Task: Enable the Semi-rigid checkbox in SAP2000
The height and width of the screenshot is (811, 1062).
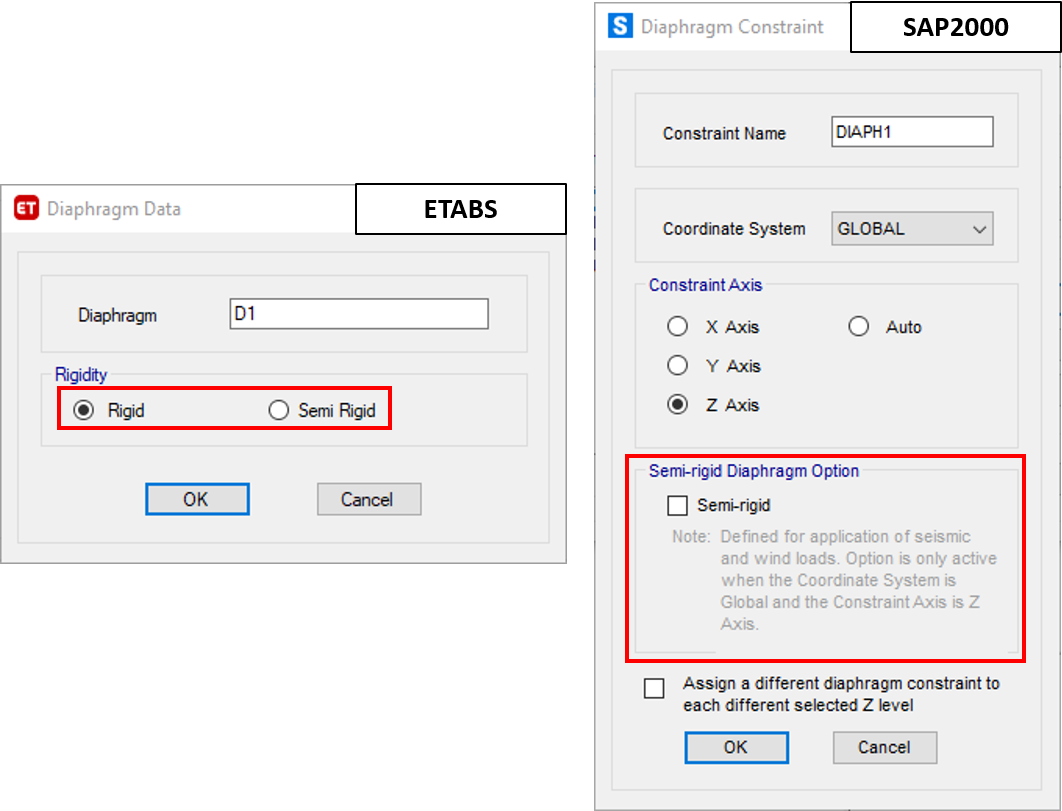Action: pyautogui.click(x=678, y=505)
